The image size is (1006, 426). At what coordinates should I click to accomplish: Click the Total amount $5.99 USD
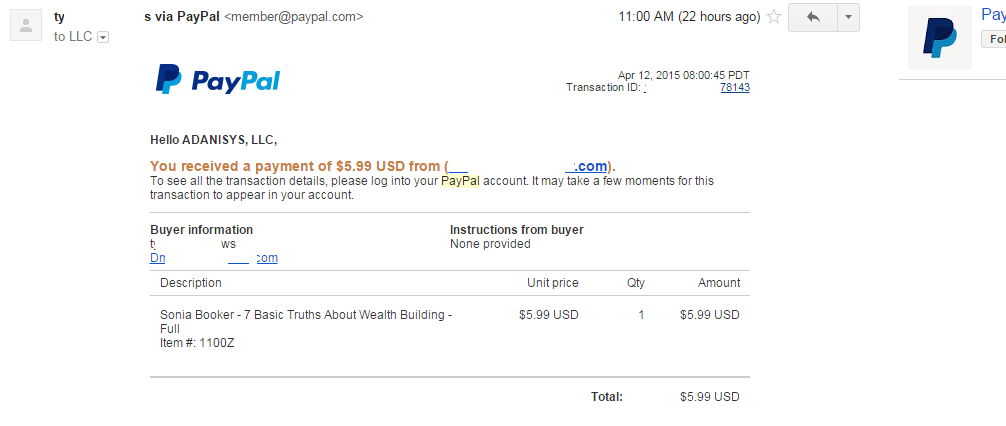coord(710,397)
